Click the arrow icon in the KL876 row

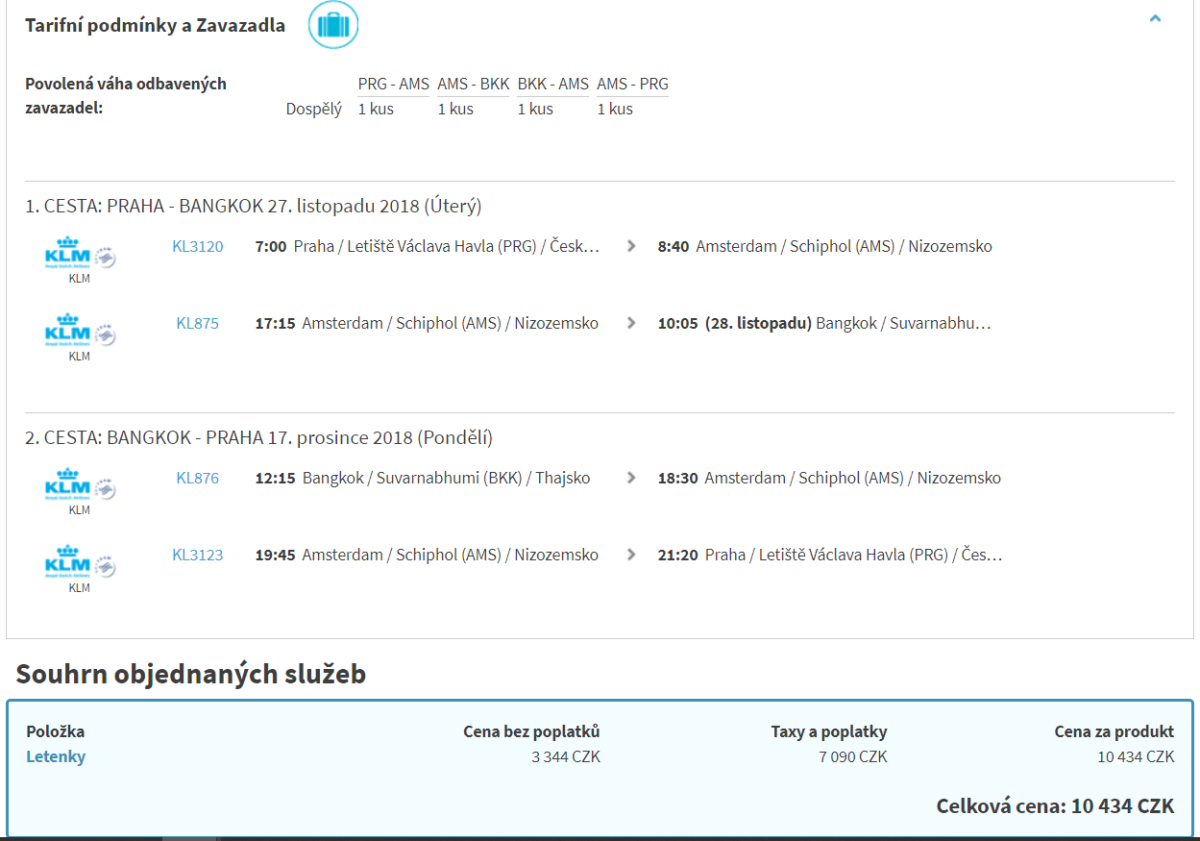point(631,478)
